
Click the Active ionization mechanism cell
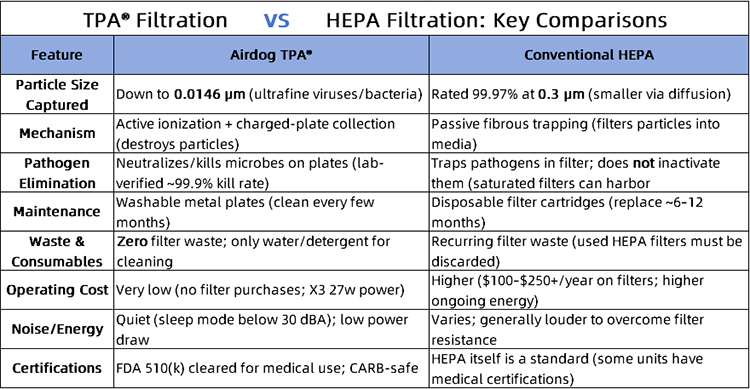[271, 133]
